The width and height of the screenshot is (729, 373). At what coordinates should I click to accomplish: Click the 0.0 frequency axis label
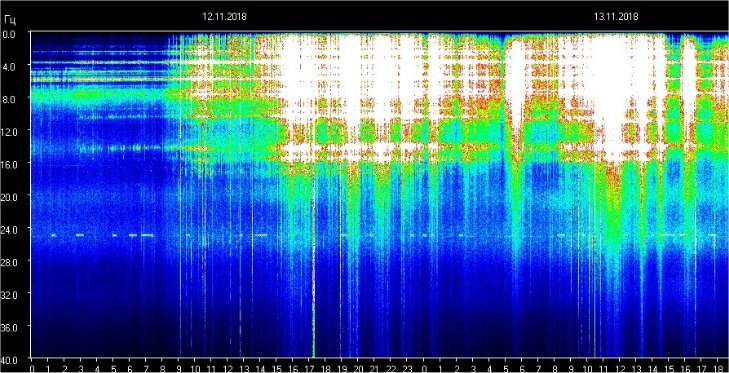[9, 34]
